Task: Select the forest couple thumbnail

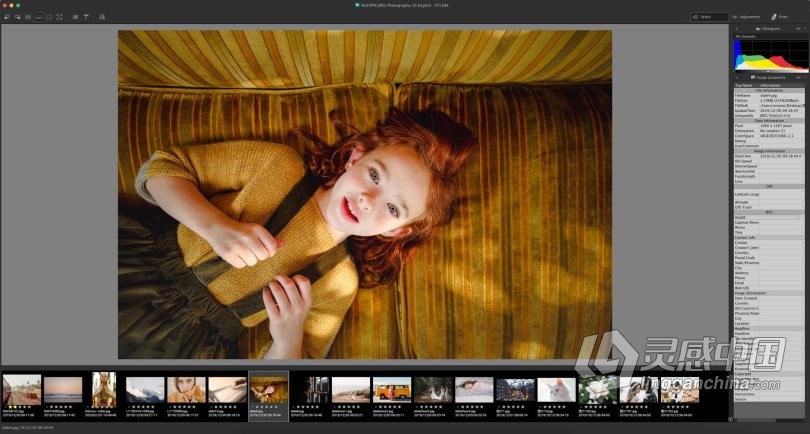Action: click(433, 390)
